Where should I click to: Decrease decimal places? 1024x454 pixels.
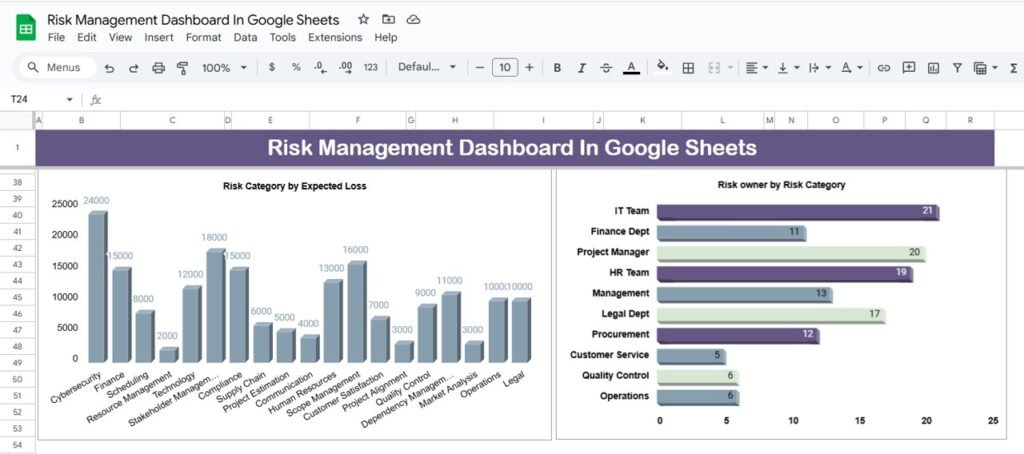click(x=320, y=67)
